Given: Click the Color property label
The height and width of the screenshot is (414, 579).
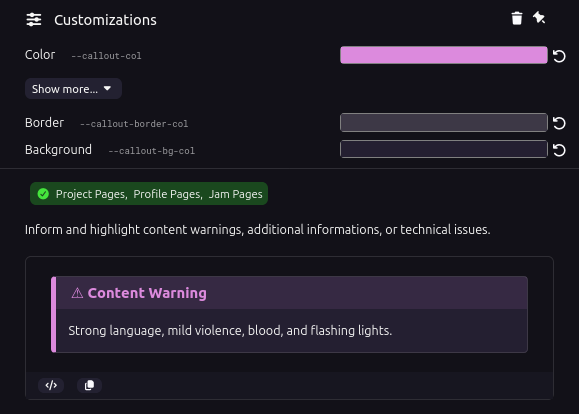Looking at the screenshot, I should click(40, 55).
